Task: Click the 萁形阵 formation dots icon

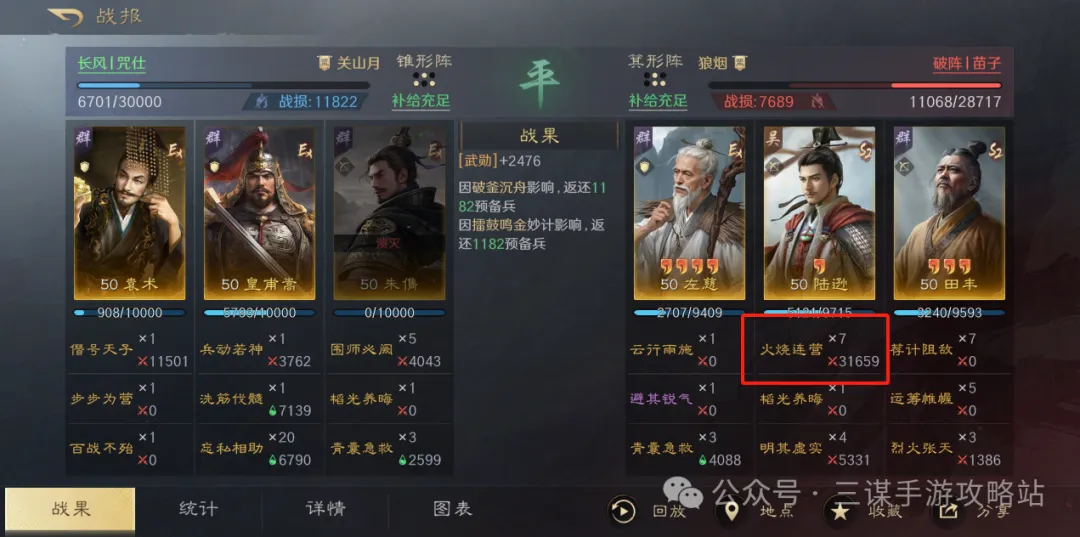Action: click(x=654, y=79)
